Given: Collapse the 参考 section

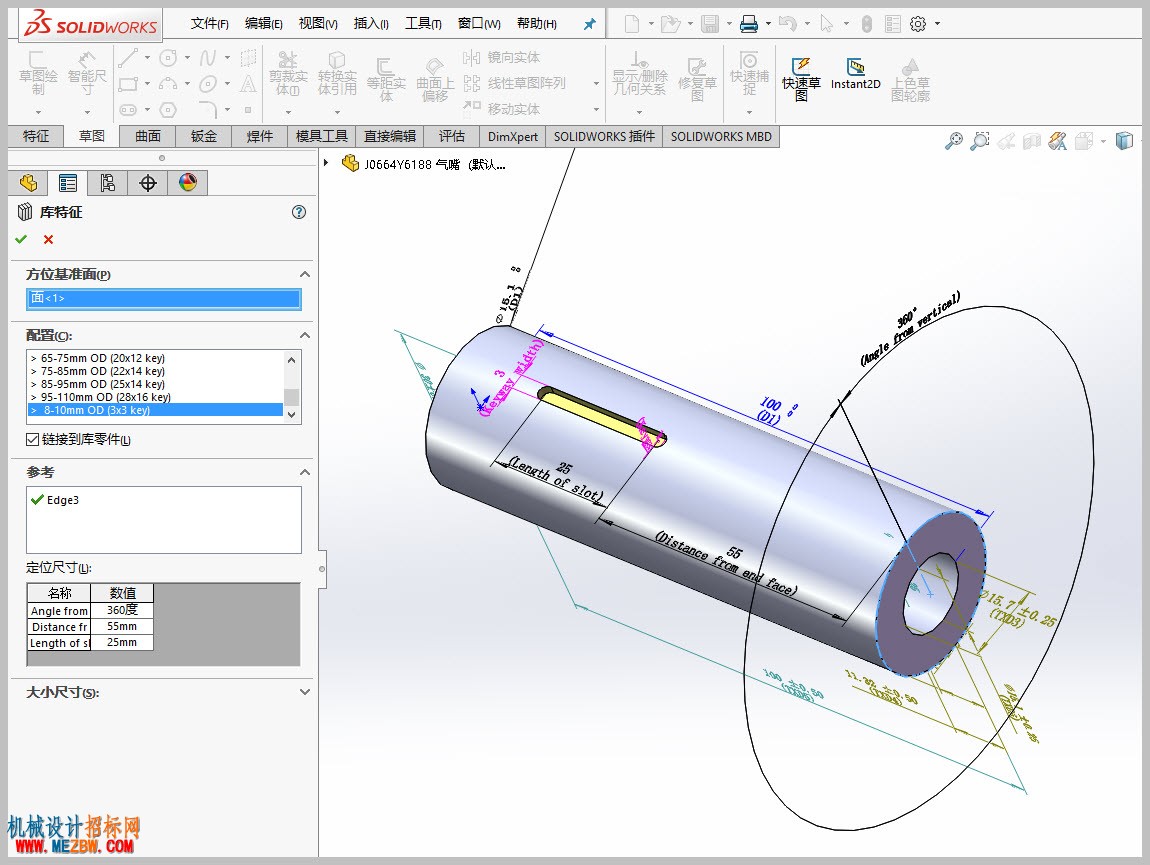Looking at the screenshot, I should pos(305,472).
